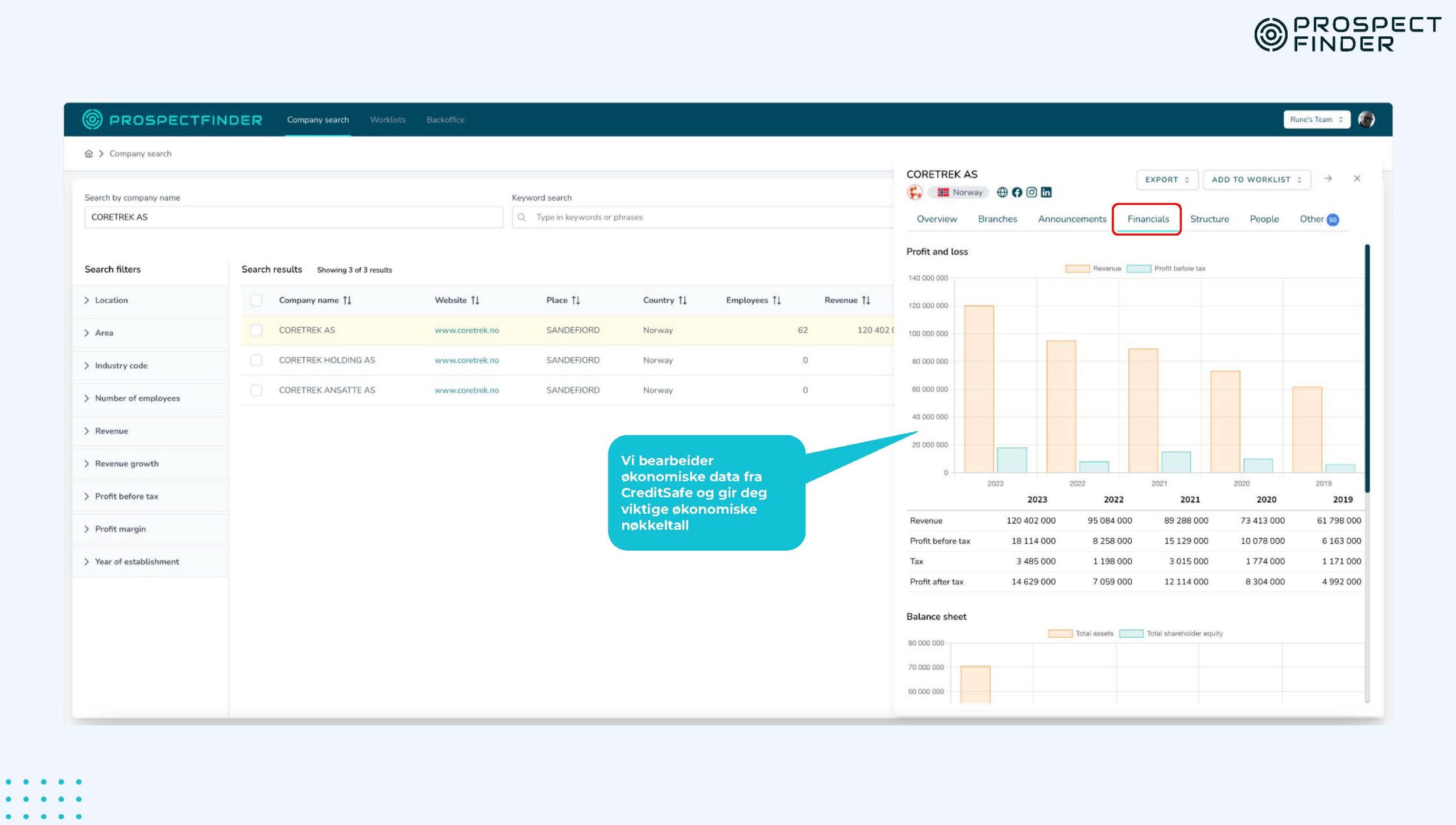Toggle the select-all results checkbox
Screen dimensions: 1456x825
click(256, 300)
